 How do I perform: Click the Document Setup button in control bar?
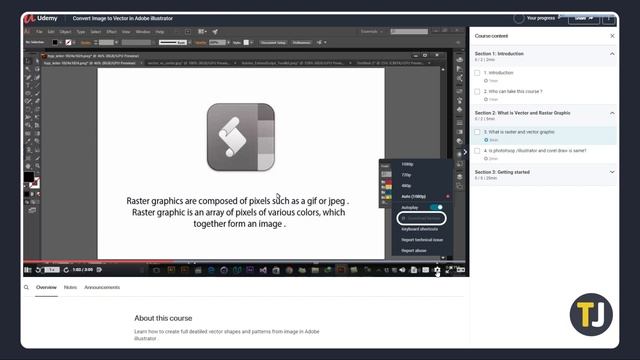pyautogui.click(x=273, y=42)
